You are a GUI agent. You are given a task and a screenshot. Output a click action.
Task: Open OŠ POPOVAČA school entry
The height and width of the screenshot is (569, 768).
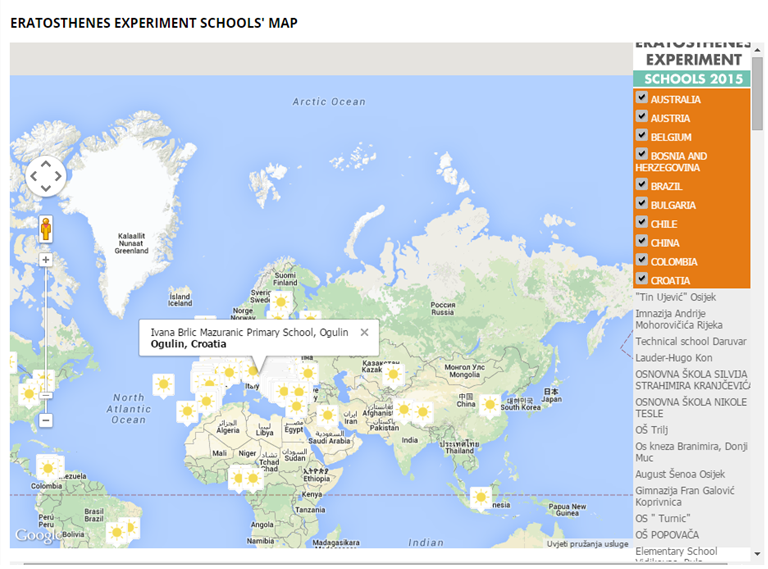click(x=667, y=535)
